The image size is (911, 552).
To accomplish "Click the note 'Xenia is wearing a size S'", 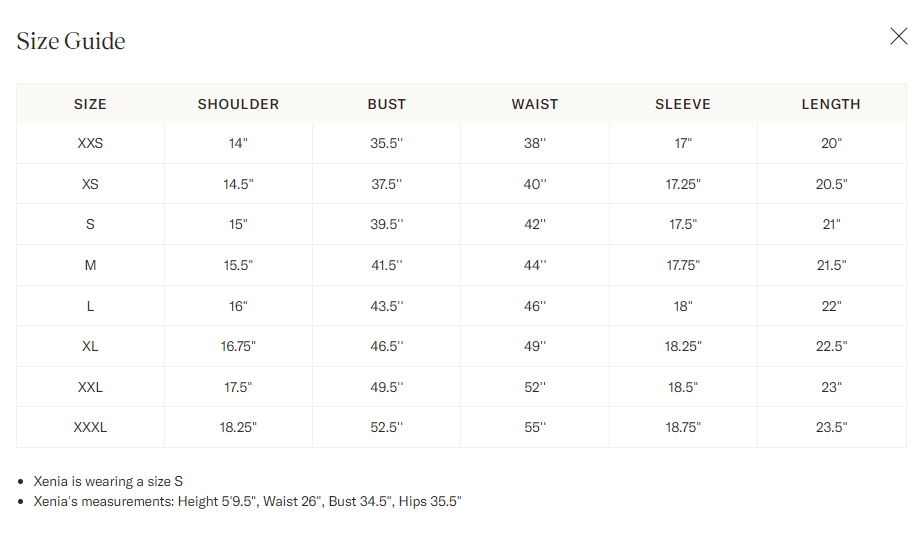I will (x=108, y=481).
